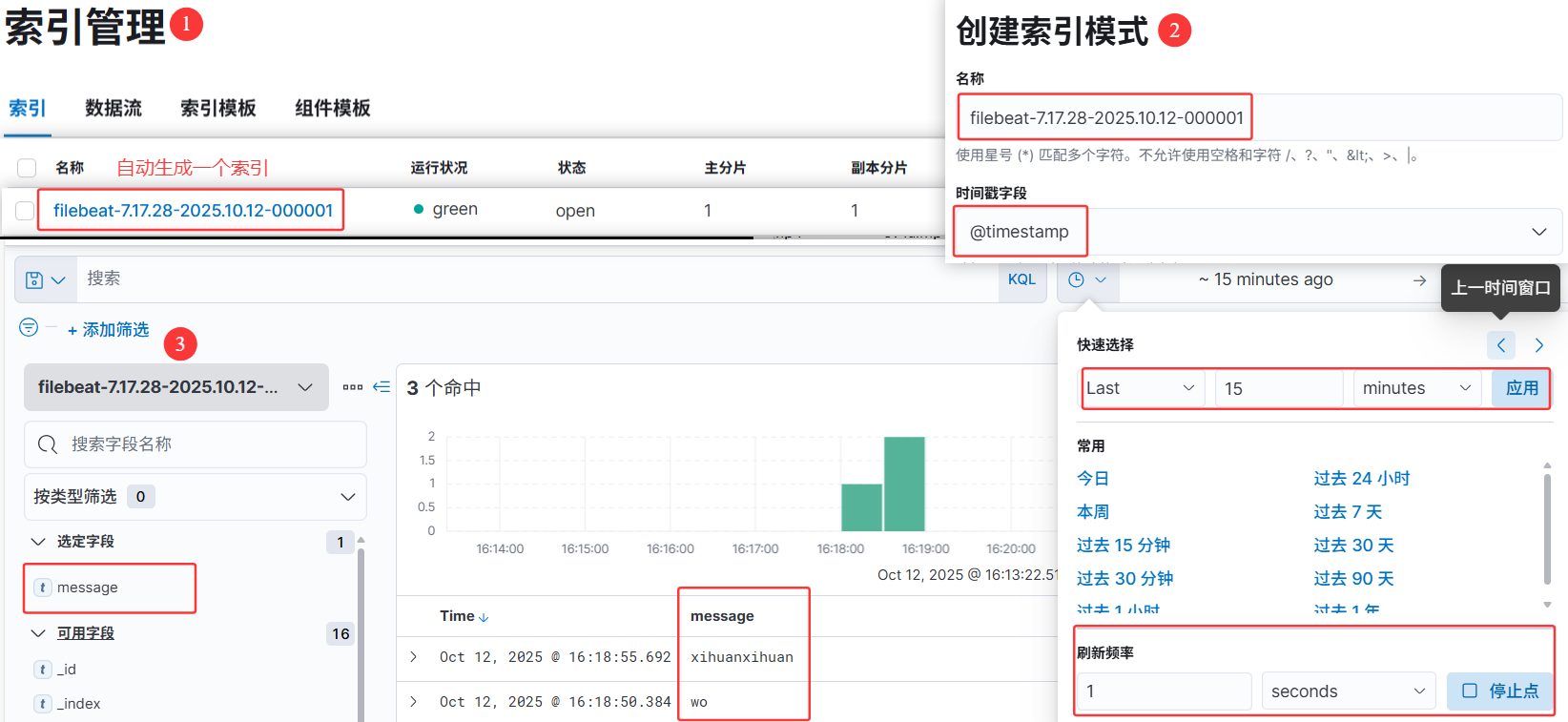Viewport: 1568px width, 722px height.
Task: Click the 副本分片 column header
Action: 878,168
